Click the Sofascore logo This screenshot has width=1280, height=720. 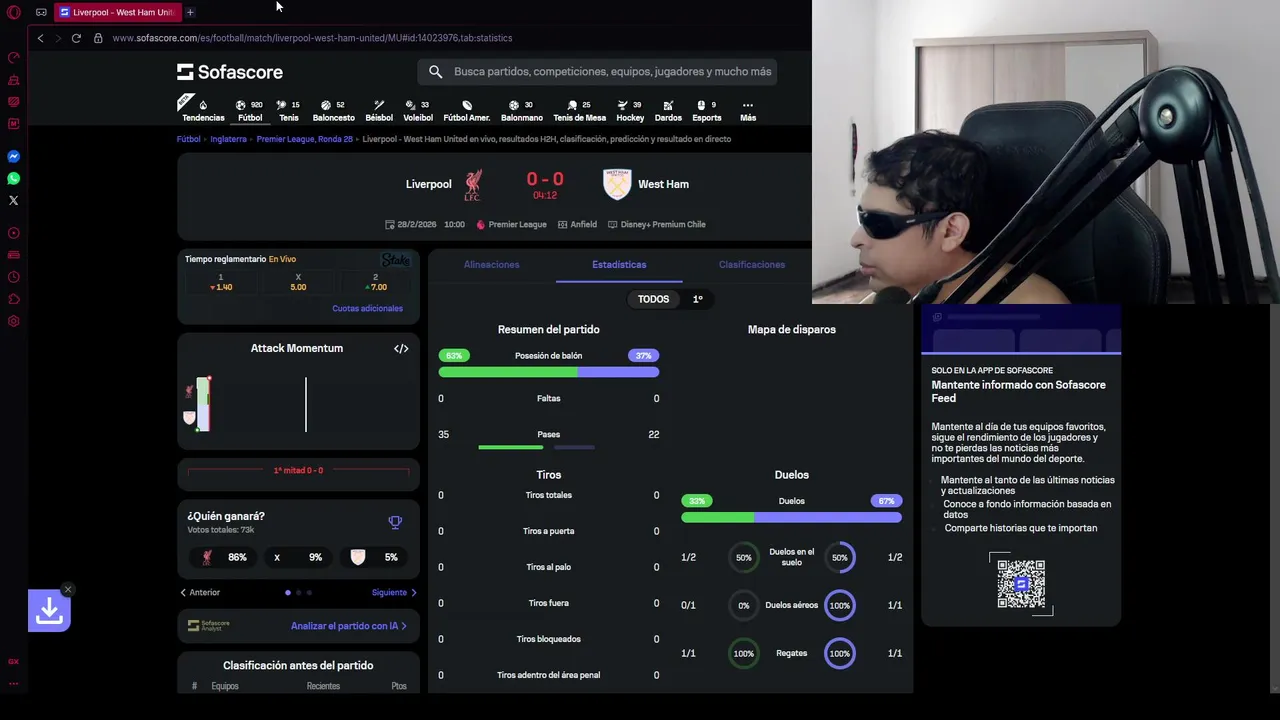(x=230, y=72)
